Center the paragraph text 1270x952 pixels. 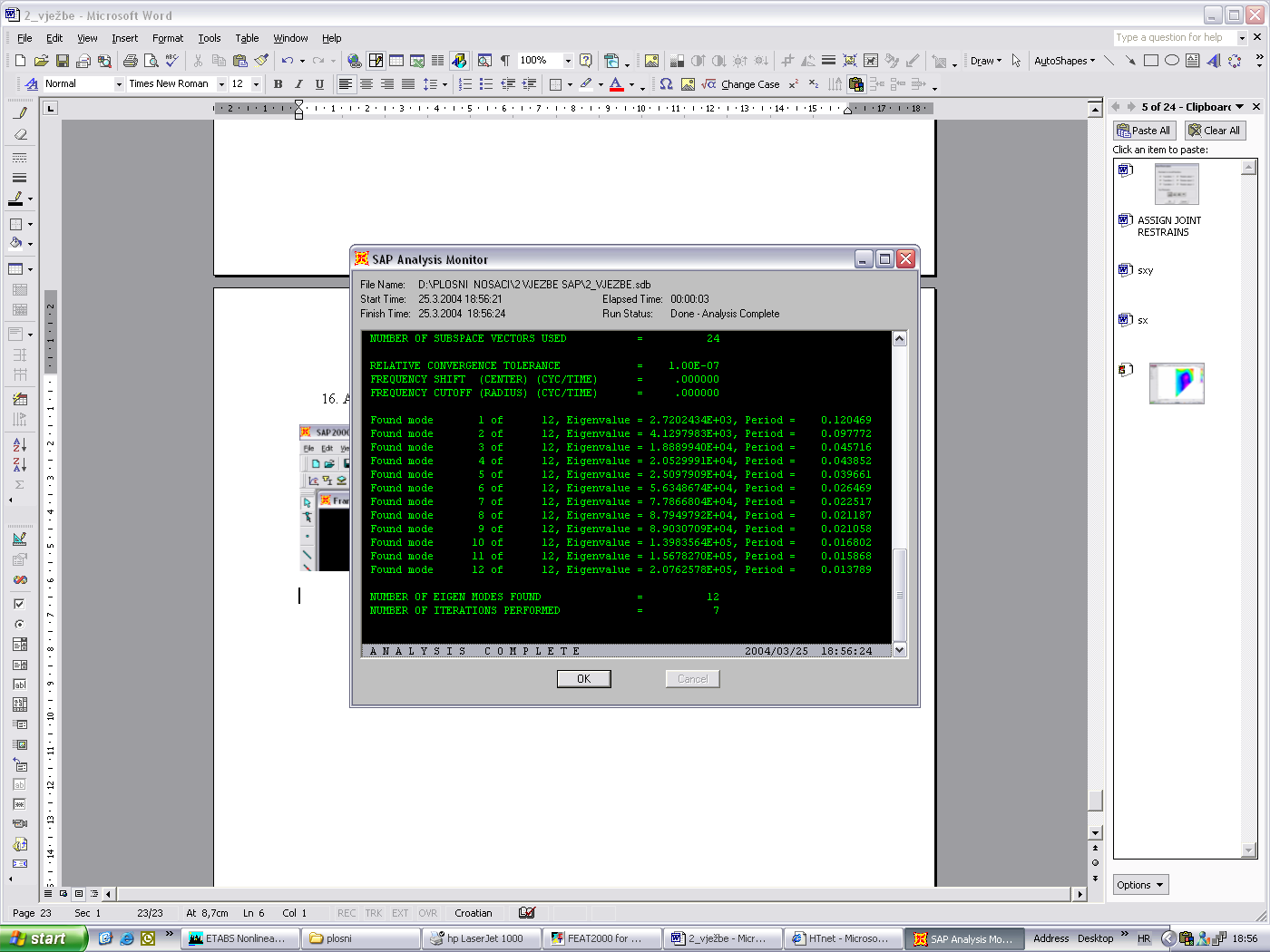[366, 84]
